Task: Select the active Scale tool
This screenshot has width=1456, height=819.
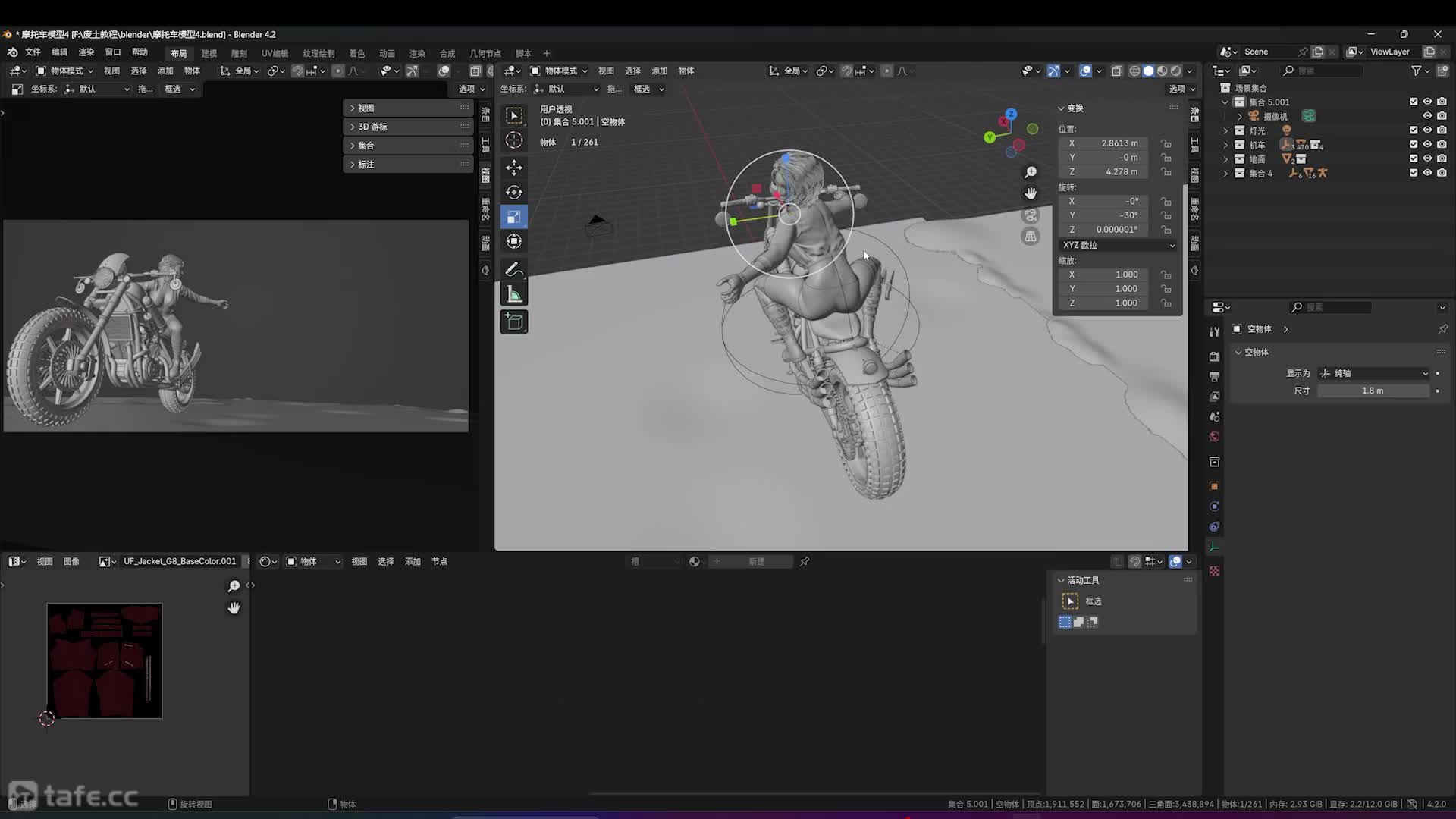Action: pos(514,217)
